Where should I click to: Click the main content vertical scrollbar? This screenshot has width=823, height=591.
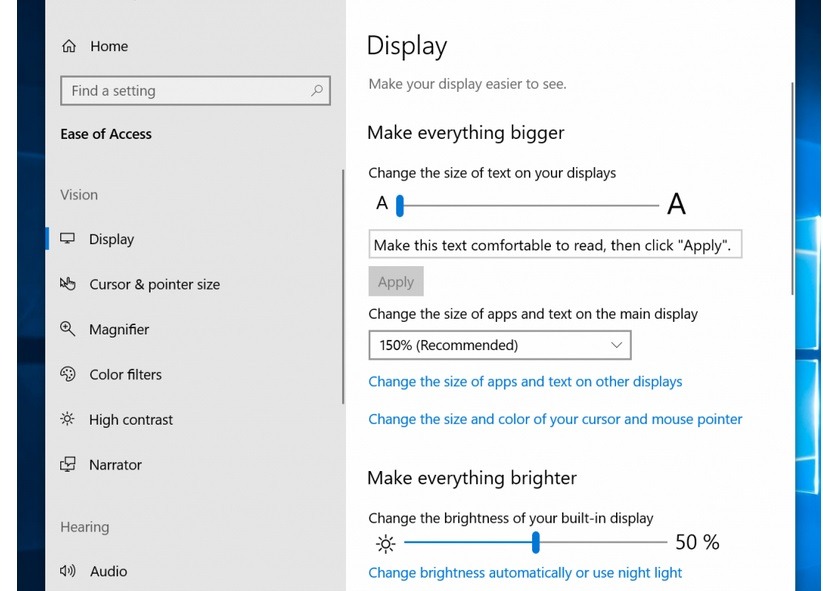(792, 188)
